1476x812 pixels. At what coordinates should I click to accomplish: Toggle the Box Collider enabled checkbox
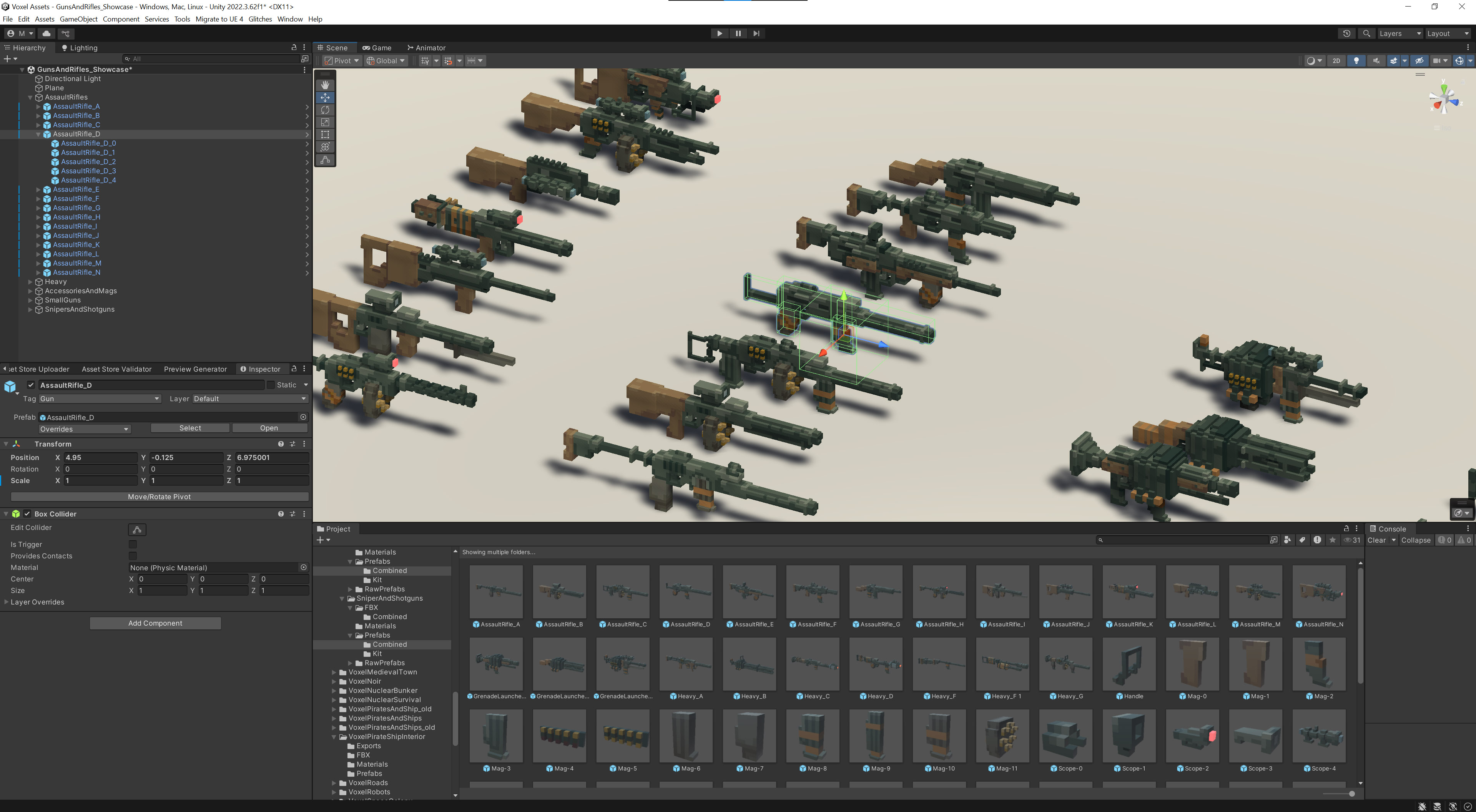27,514
